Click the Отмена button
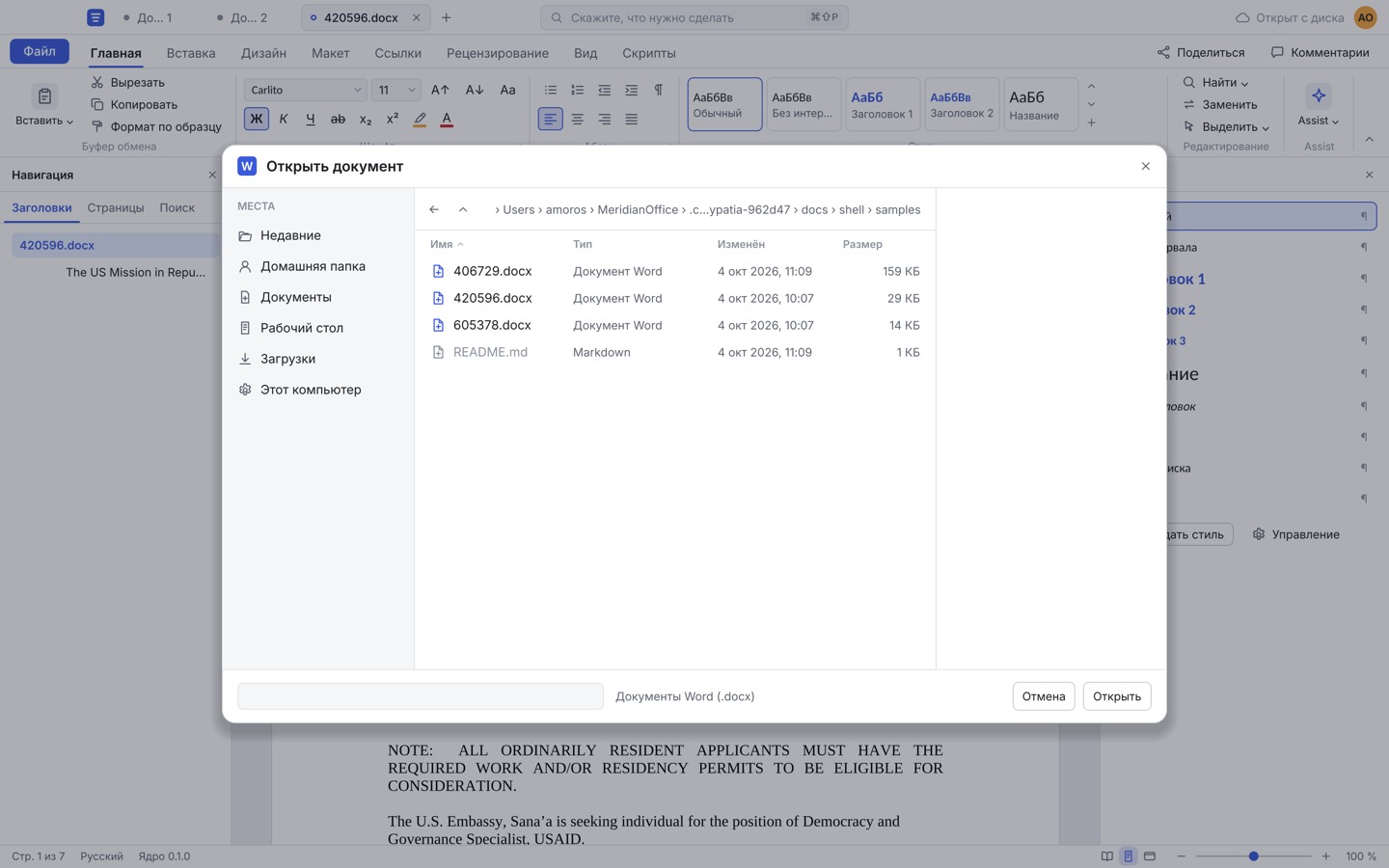The width and height of the screenshot is (1389, 868). [1044, 696]
